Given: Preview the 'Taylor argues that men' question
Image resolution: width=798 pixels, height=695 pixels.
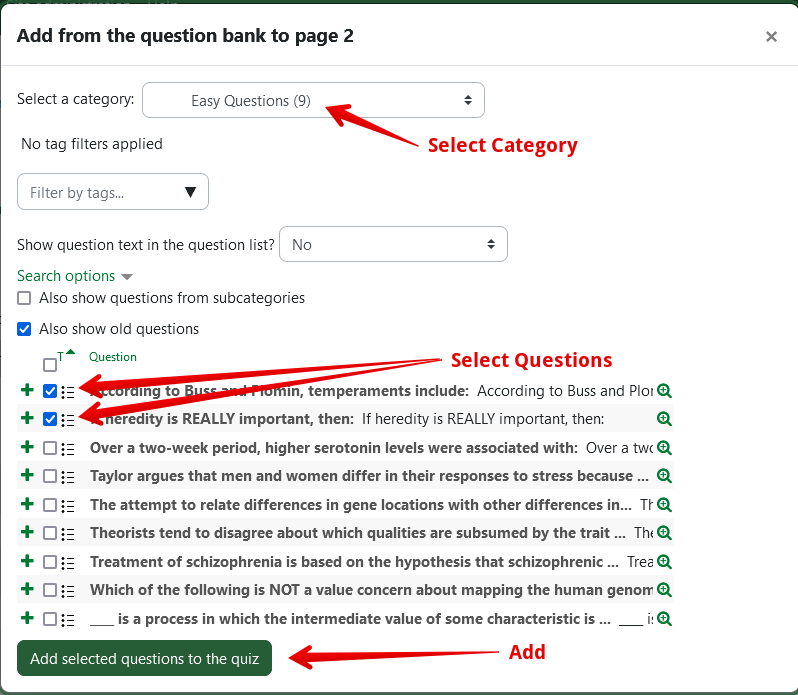Looking at the screenshot, I should pyautogui.click(x=664, y=476).
